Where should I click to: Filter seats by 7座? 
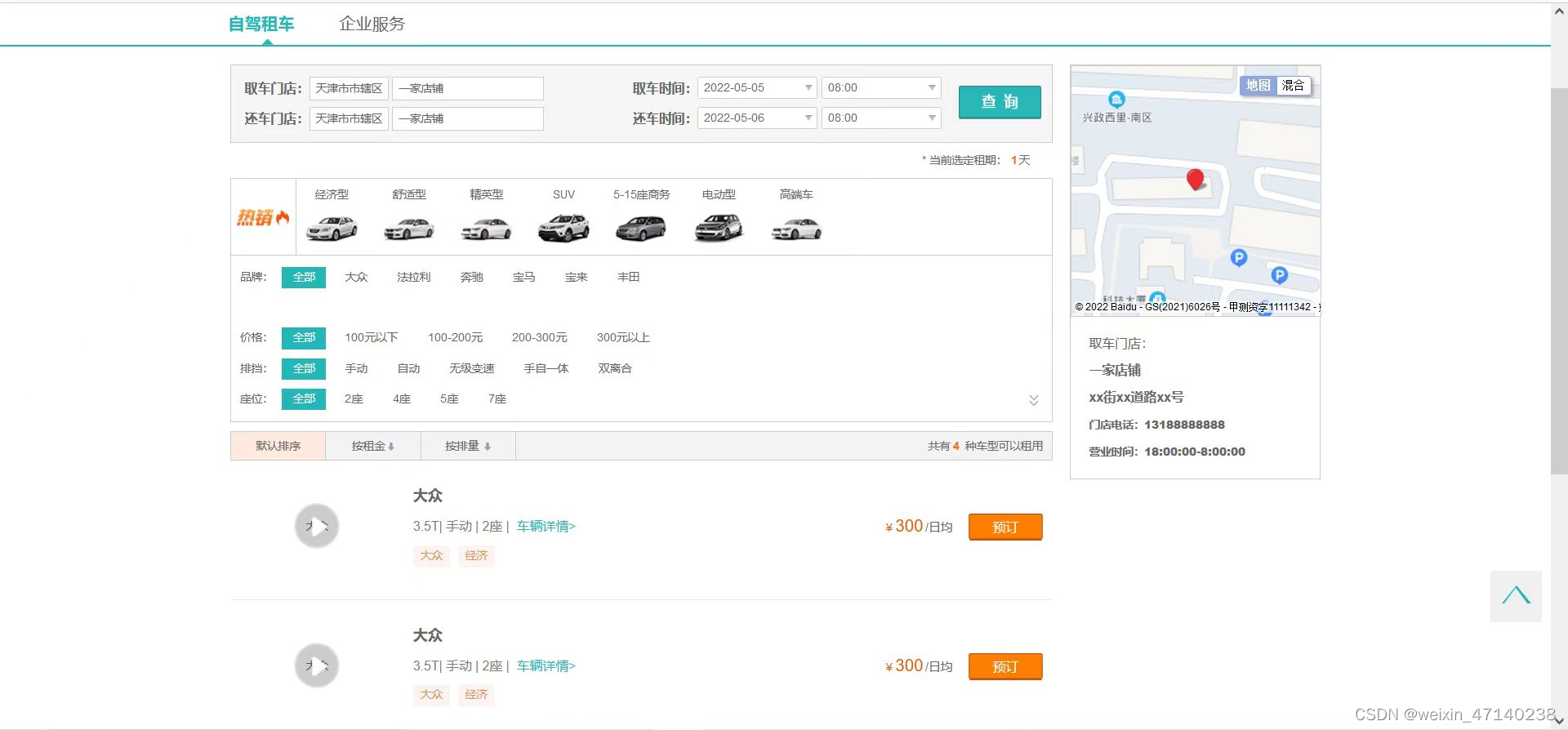click(x=497, y=399)
